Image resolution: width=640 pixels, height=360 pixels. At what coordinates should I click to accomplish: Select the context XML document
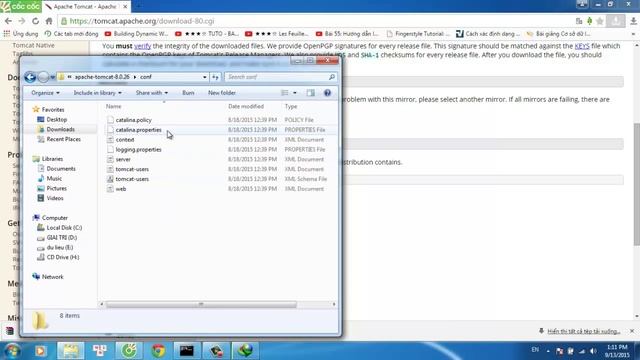(x=125, y=140)
